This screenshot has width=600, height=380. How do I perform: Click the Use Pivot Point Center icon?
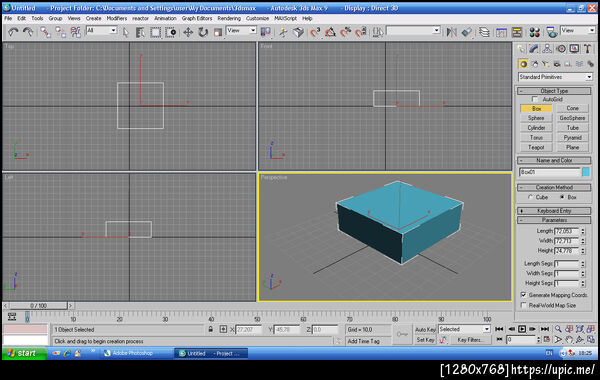pyautogui.click(x=265, y=33)
